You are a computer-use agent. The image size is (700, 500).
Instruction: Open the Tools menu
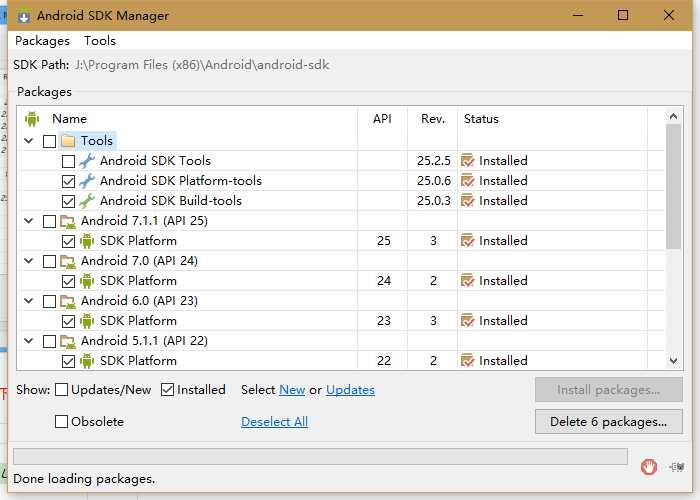pyautogui.click(x=100, y=41)
